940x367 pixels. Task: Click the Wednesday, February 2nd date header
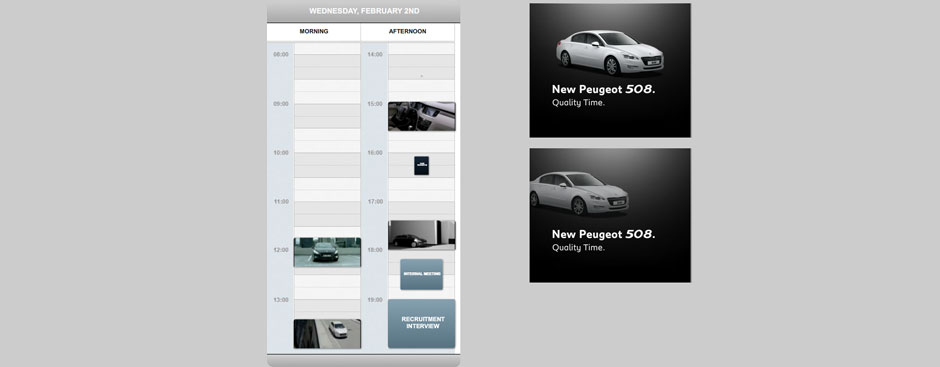point(364,11)
